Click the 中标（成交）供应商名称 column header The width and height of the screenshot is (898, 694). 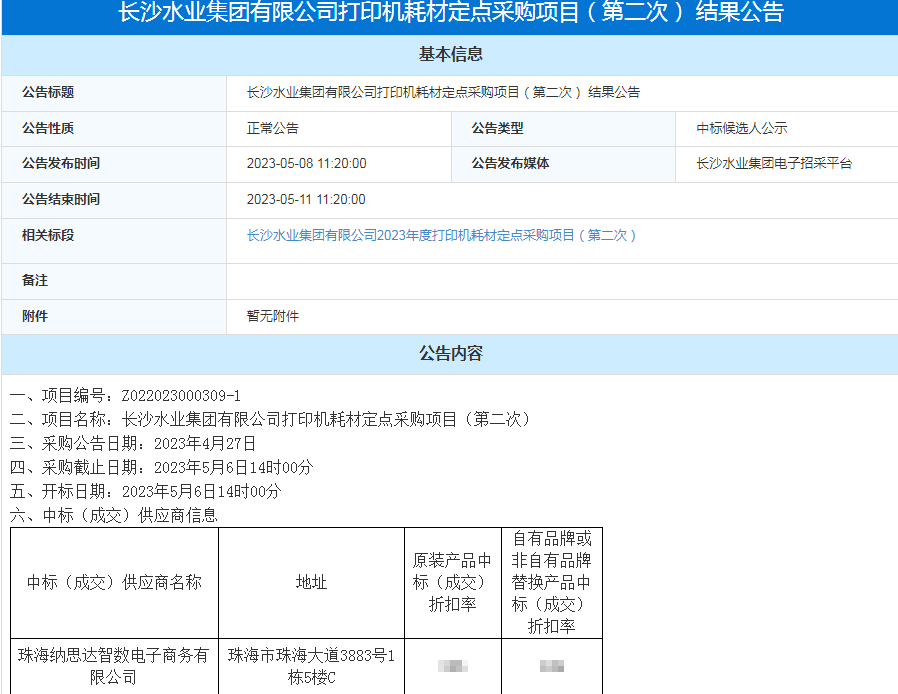[115, 582]
